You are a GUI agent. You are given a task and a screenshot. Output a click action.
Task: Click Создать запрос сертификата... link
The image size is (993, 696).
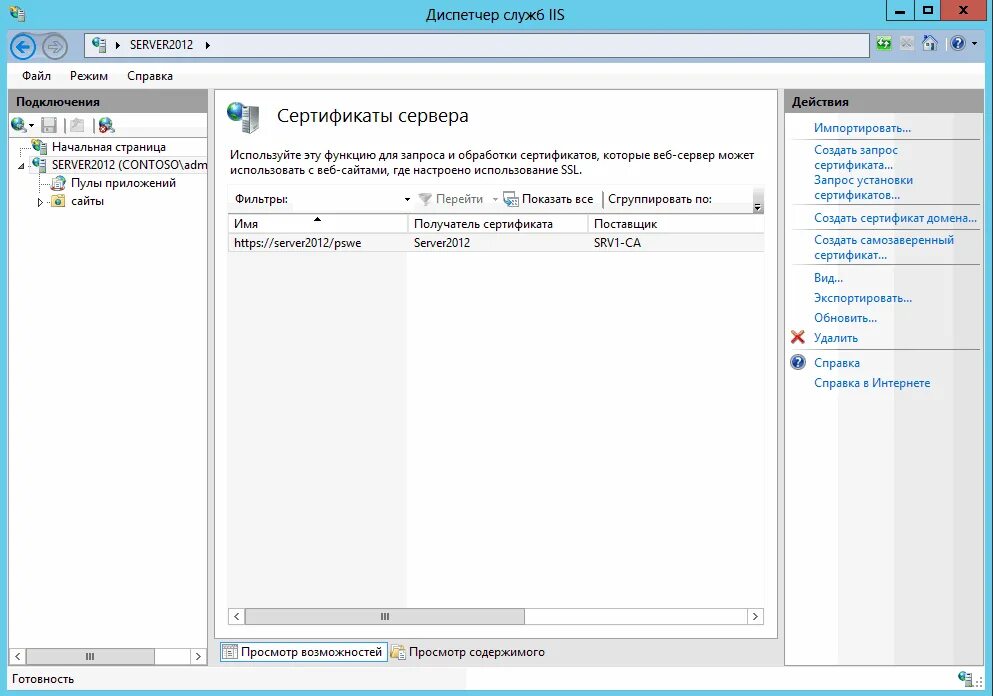(x=856, y=158)
